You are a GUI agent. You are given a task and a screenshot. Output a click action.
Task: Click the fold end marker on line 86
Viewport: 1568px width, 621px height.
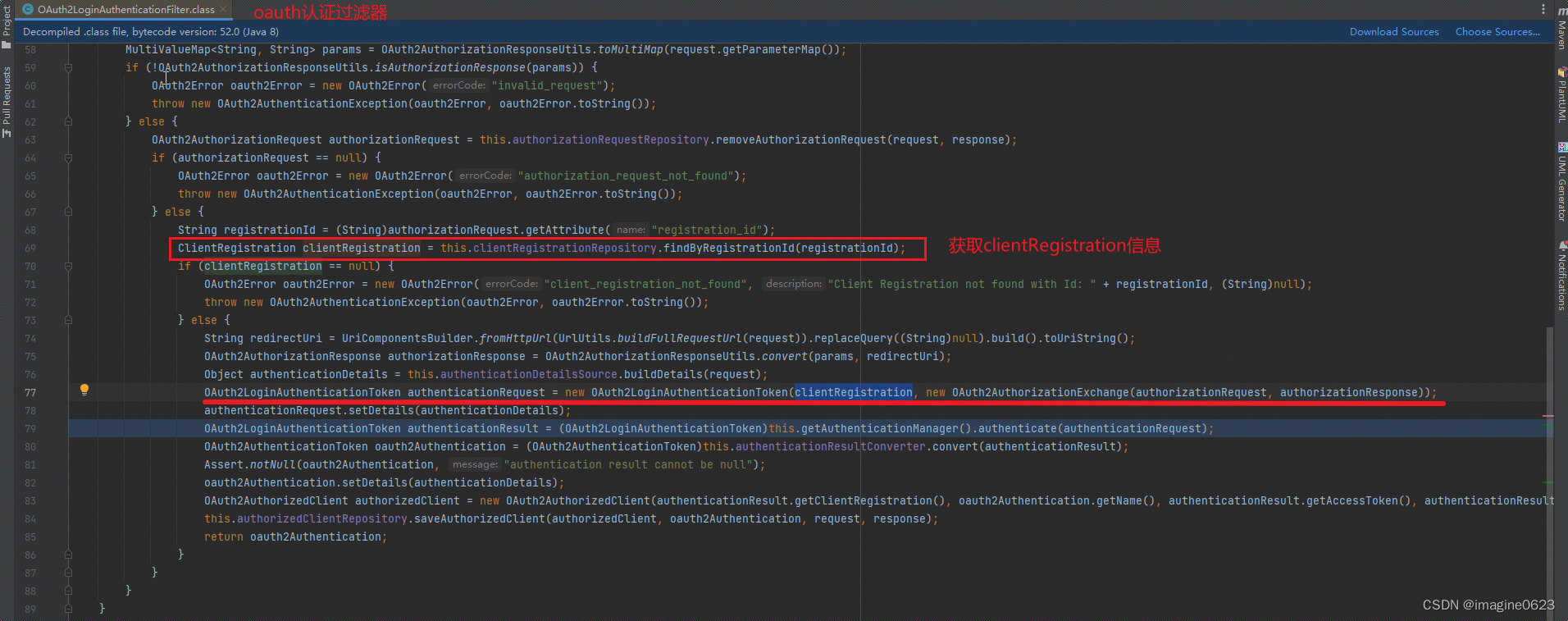point(68,555)
